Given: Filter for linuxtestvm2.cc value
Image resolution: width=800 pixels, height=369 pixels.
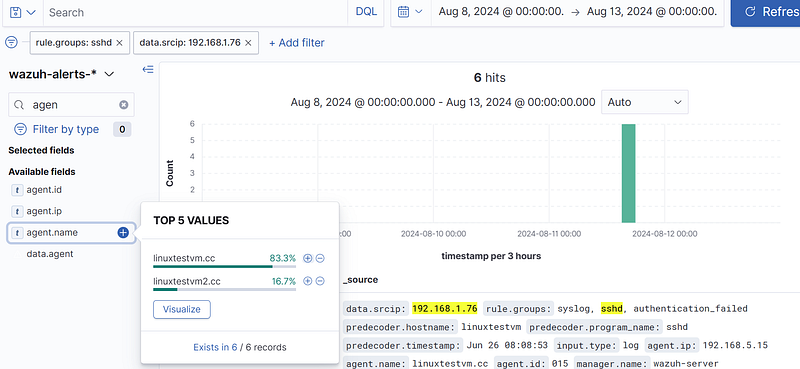Looking at the screenshot, I should coord(307,281).
